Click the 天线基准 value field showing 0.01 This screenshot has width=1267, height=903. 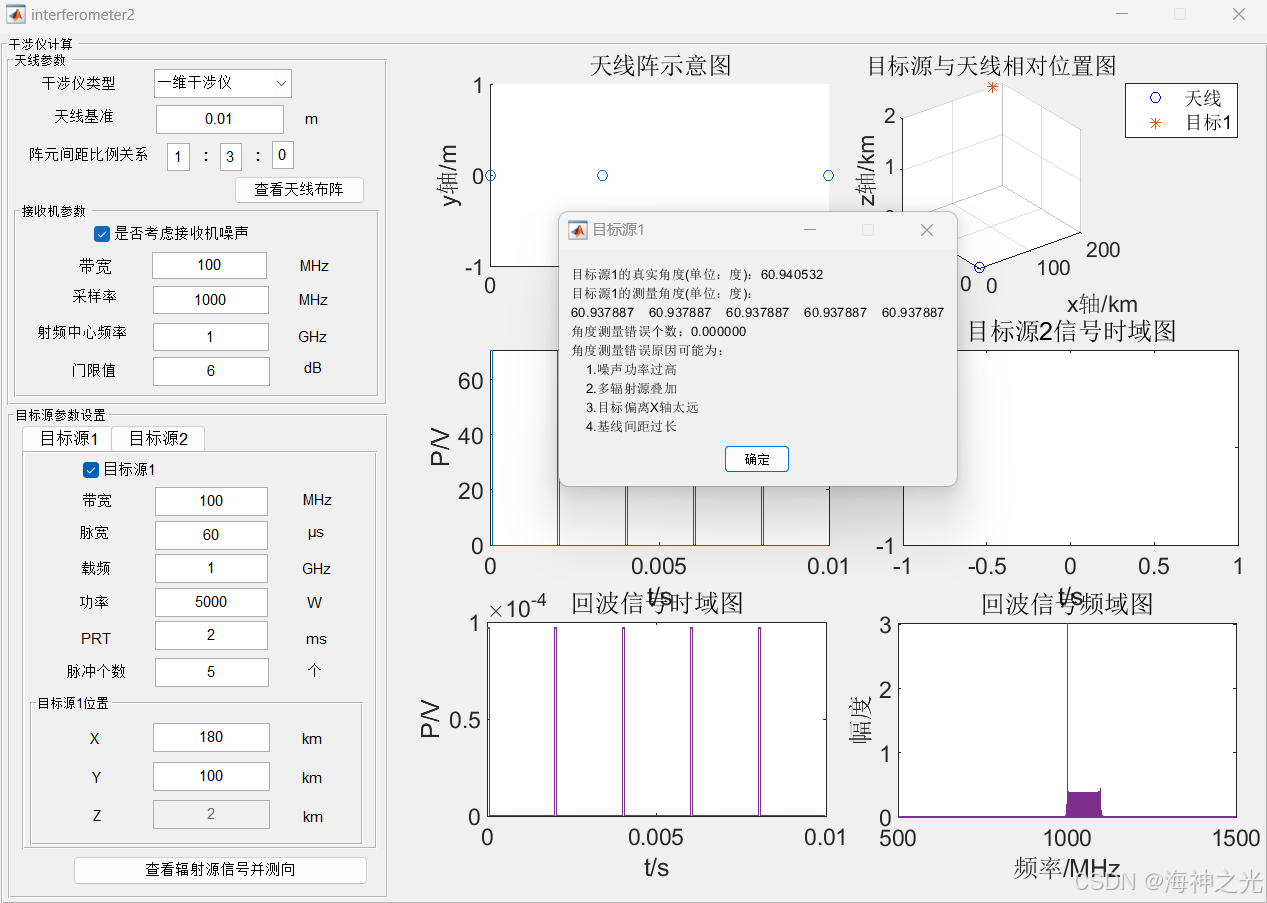click(x=219, y=118)
